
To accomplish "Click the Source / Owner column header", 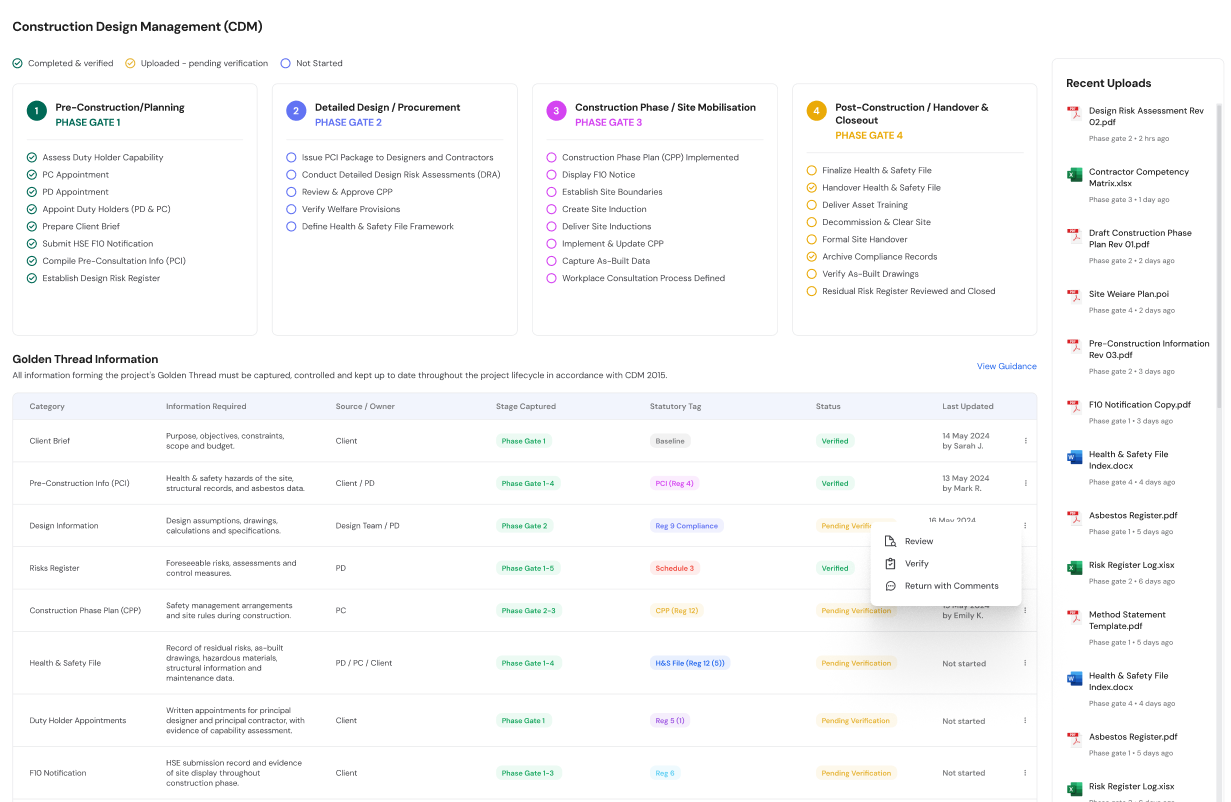I will 365,407.
